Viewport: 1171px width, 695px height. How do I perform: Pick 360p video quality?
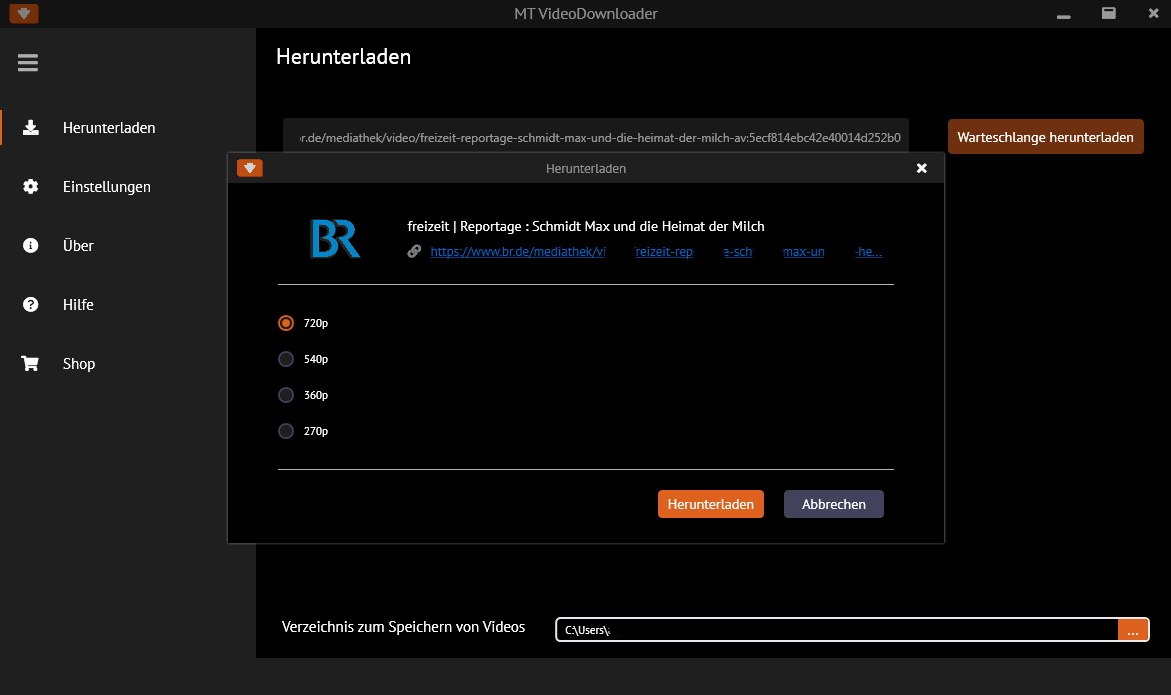pos(286,395)
